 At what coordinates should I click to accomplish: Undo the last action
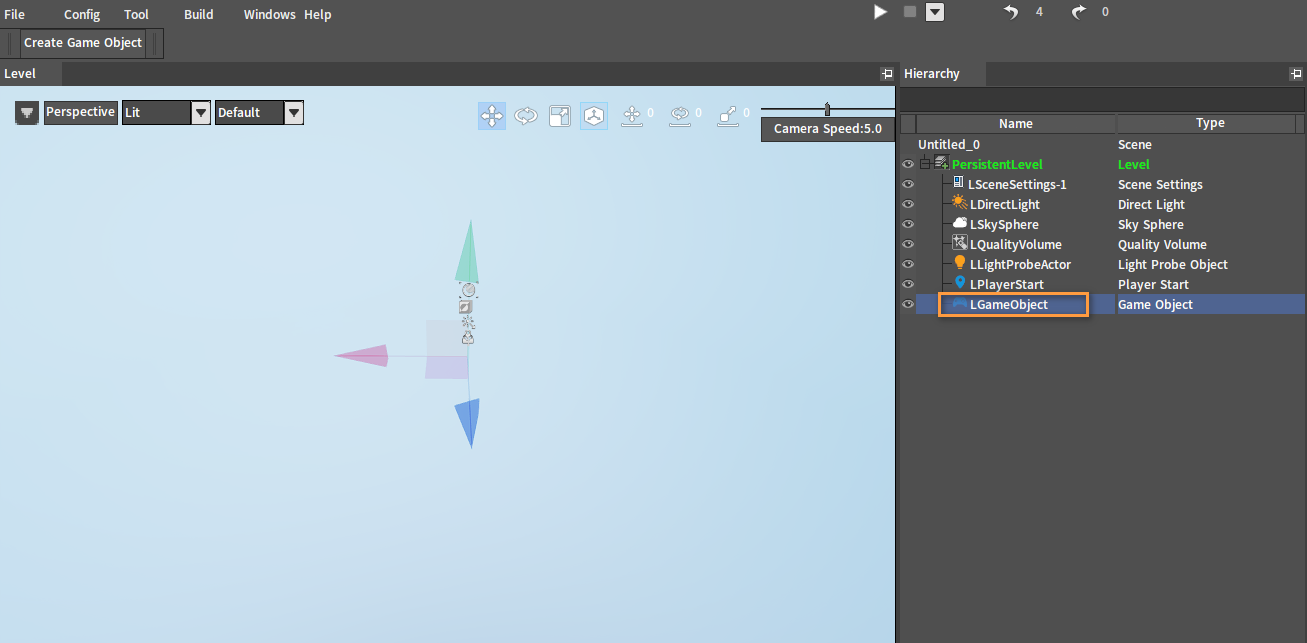point(1011,12)
